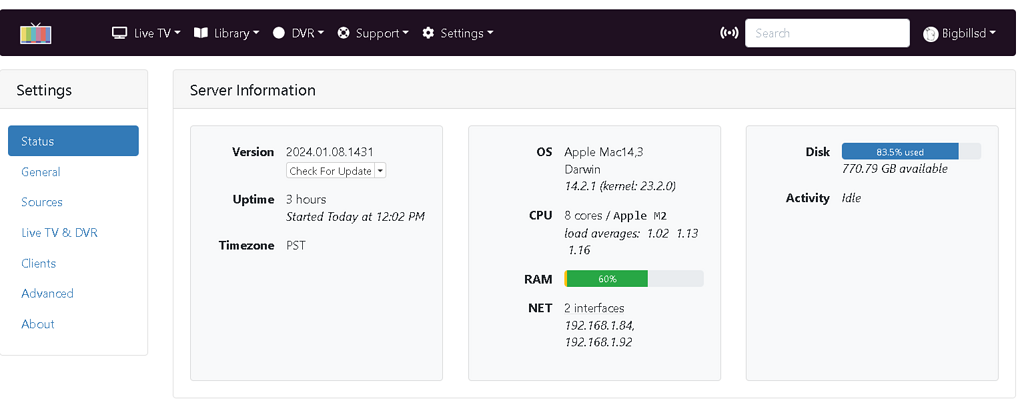The height and width of the screenshot is (414, 1024).
Task: Click the version number 2024.01.08.1431
Action: point(330,152)
